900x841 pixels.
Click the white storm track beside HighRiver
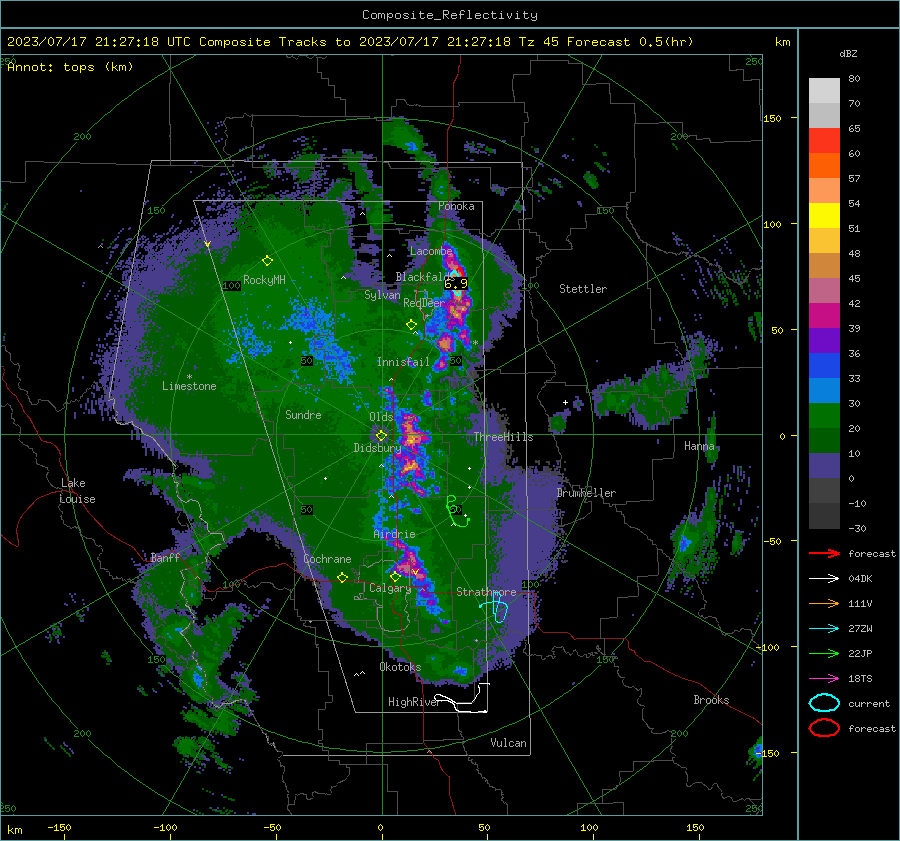click(x=464, y=699)
